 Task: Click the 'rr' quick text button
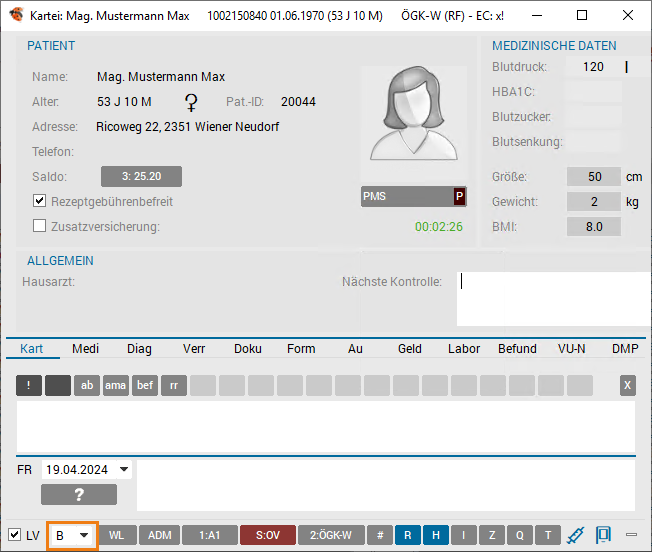[174, 385]
